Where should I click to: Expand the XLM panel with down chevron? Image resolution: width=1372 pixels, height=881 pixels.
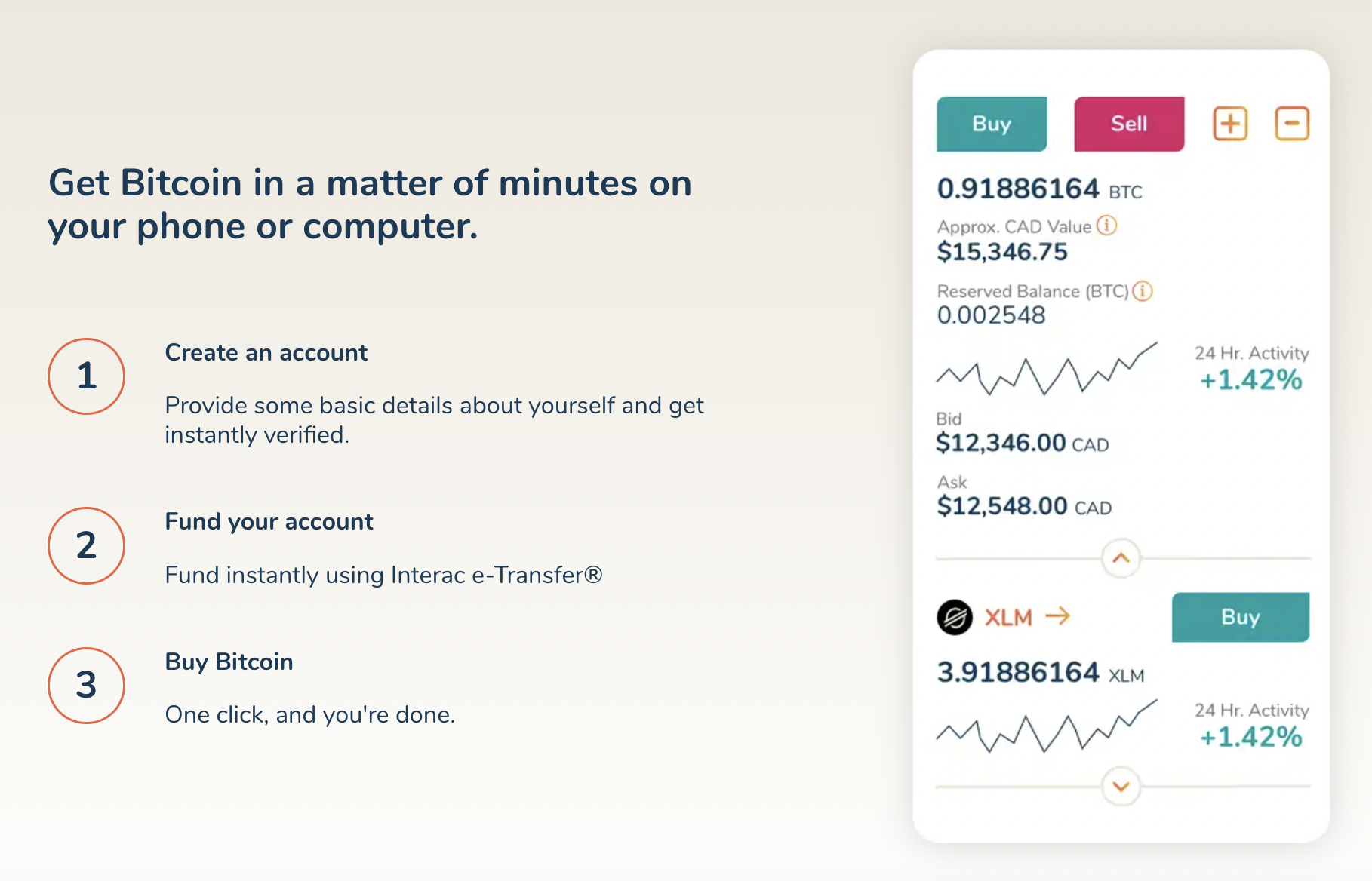(1121, 787)
